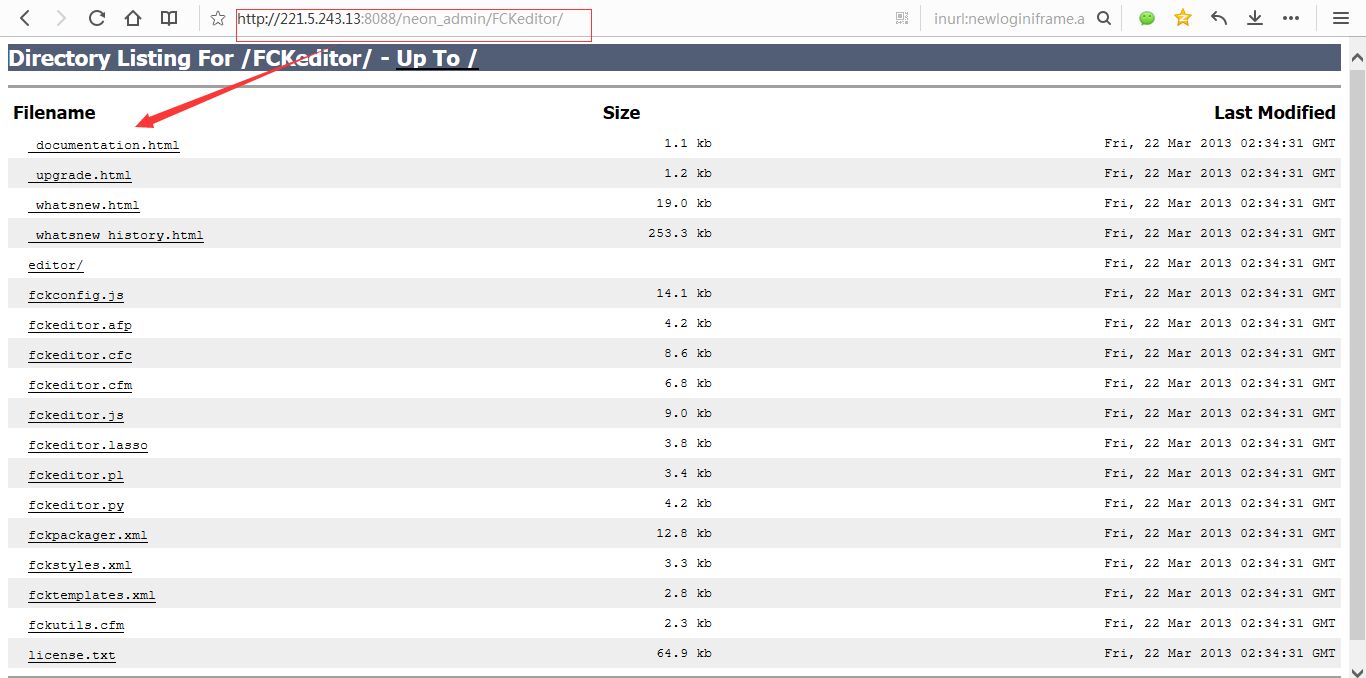Open license.txt
1366x678 pixels.
[72, 655]
